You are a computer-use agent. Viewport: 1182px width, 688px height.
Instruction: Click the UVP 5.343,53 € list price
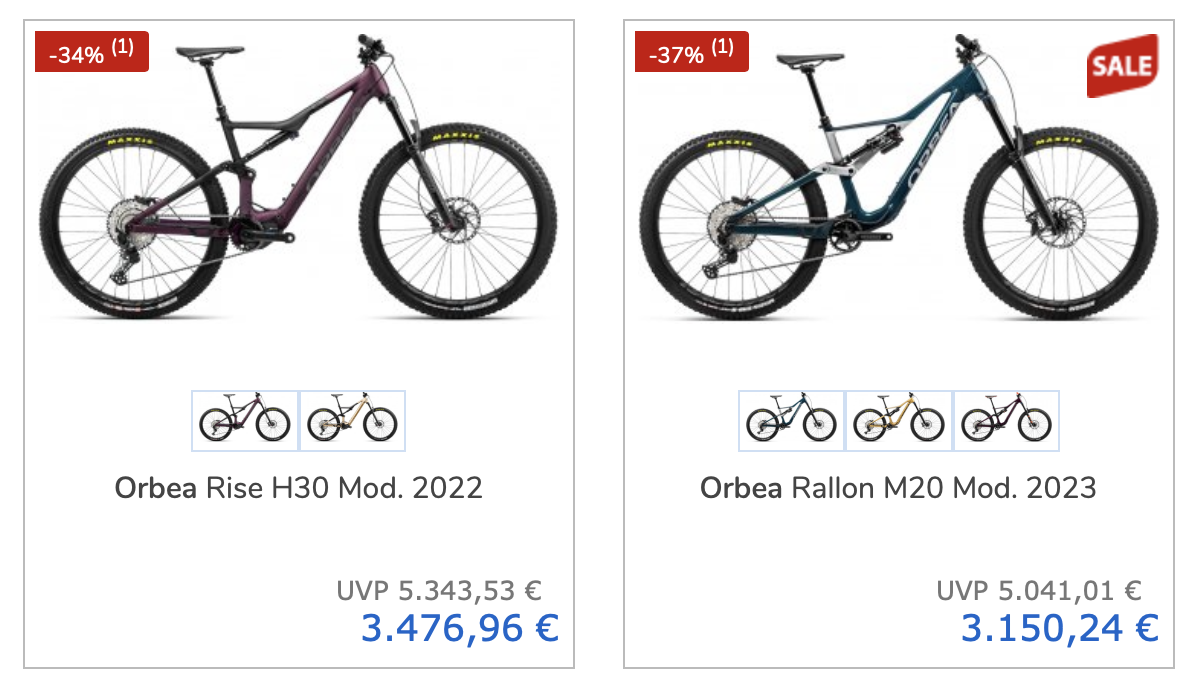(439, 590)
